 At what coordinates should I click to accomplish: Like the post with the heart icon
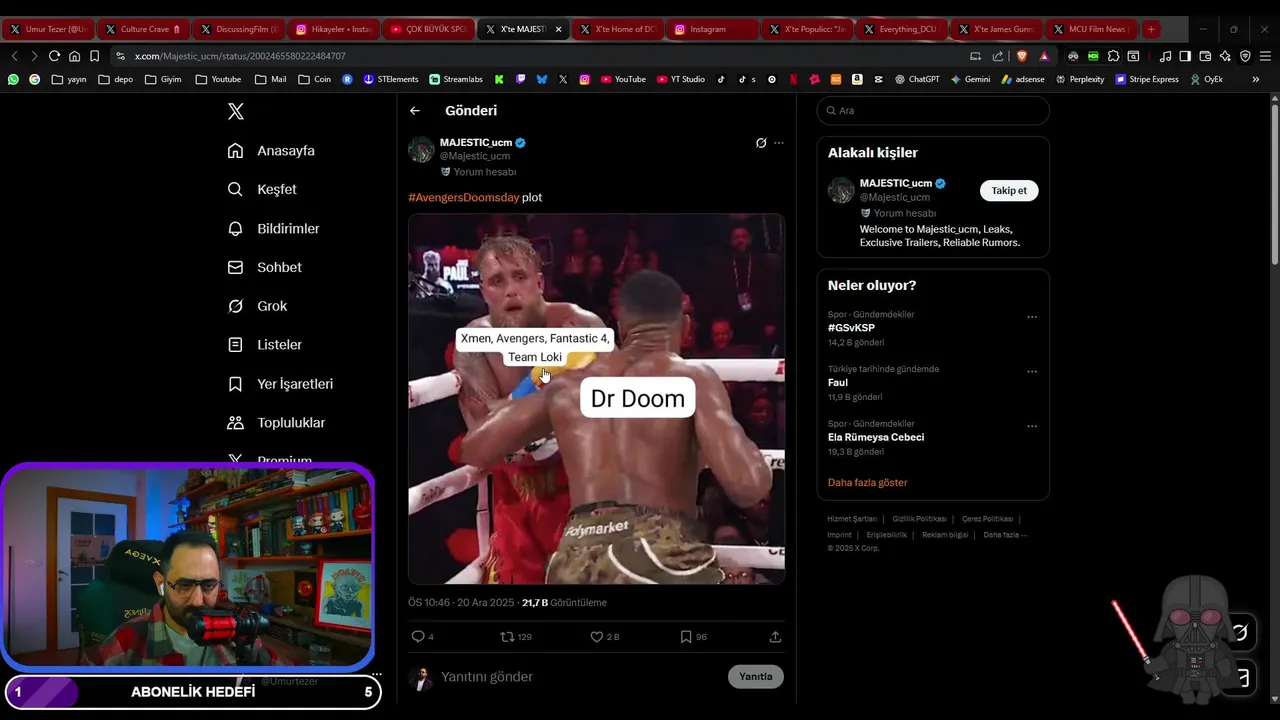point(597,637)
